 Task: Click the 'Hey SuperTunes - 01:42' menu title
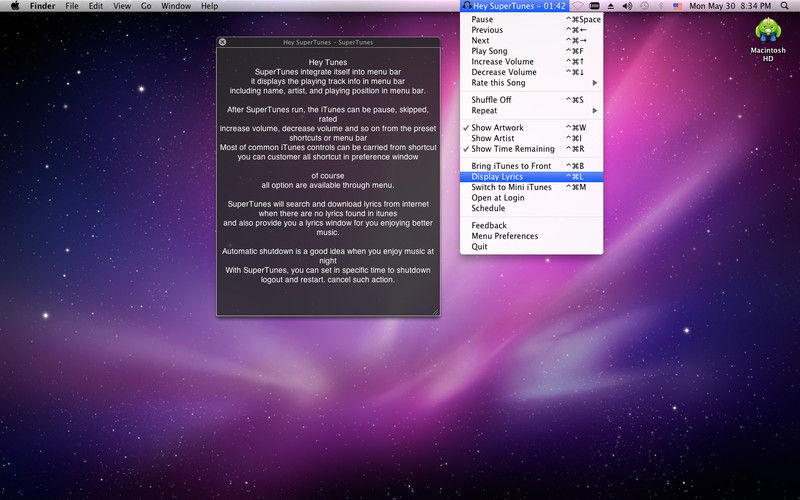(x=519, y=6)
